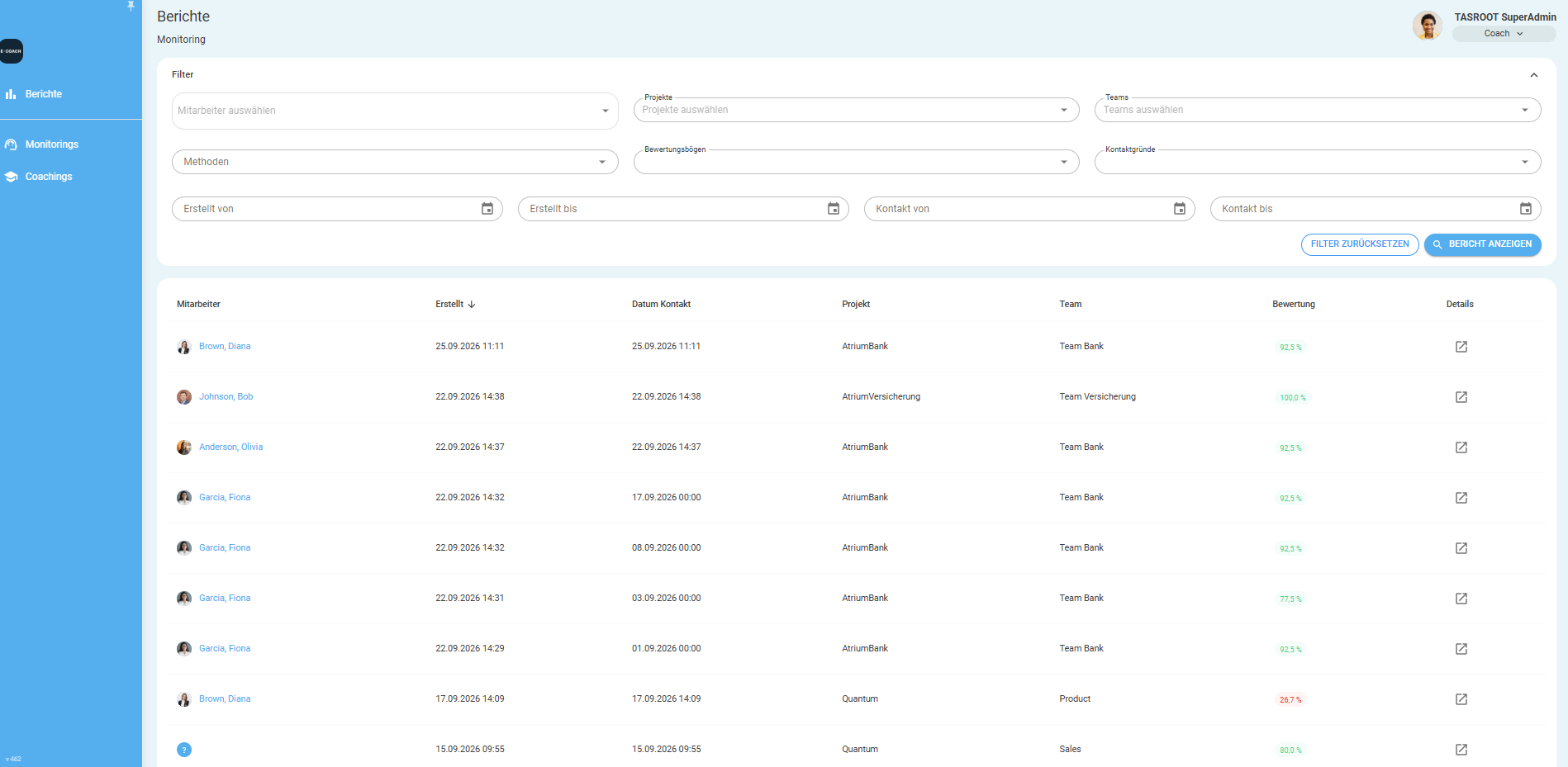Click the E-Coach logo in sidebar
The image size is (1568, 767).
[12, 51]
